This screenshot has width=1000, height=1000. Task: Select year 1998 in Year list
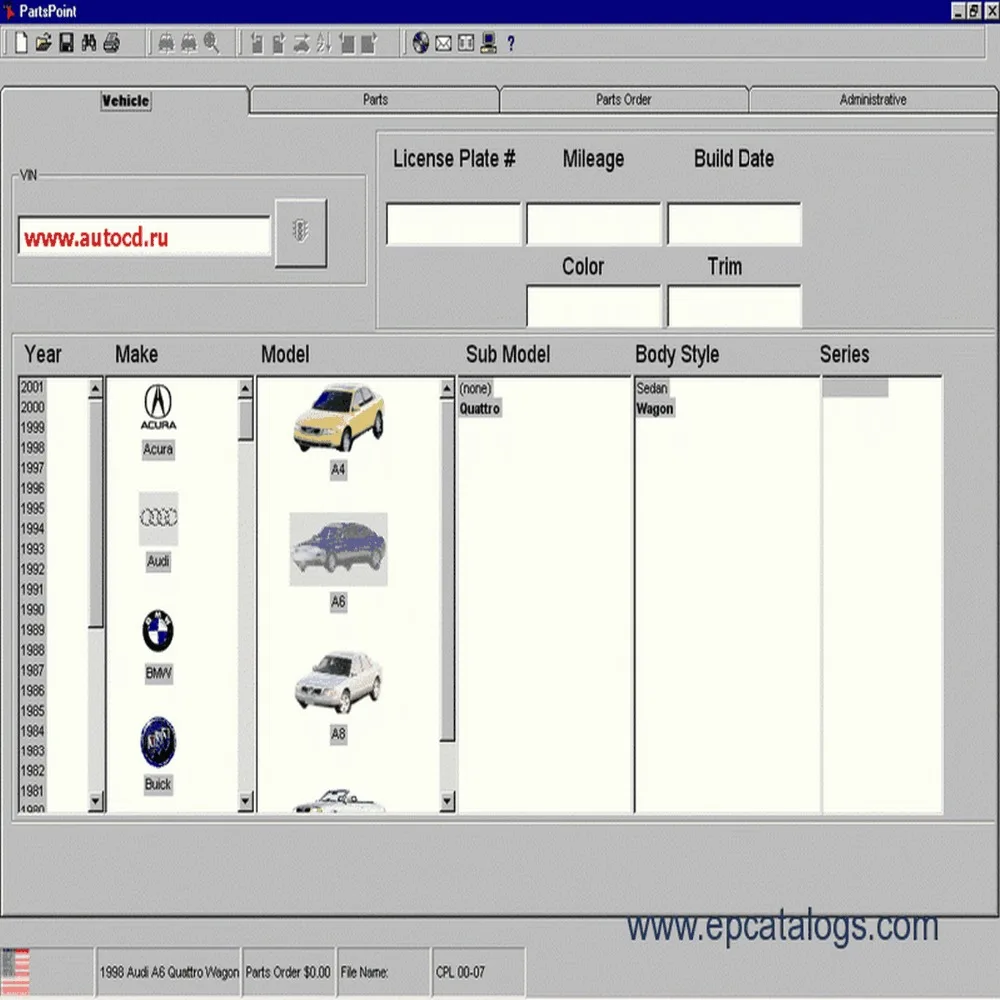[32, 448]
